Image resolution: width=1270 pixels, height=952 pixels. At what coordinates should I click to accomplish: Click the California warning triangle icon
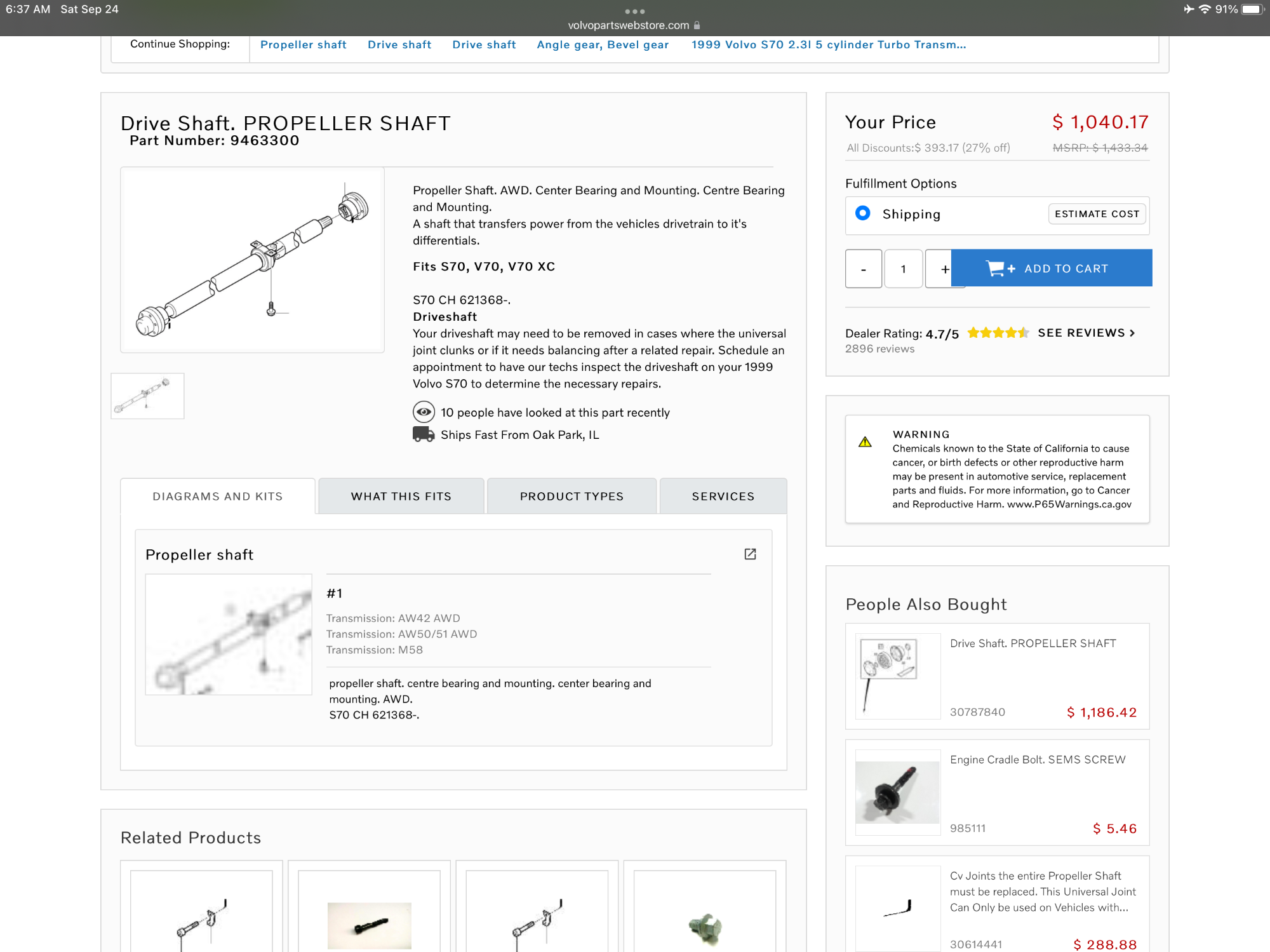(865, 442)
